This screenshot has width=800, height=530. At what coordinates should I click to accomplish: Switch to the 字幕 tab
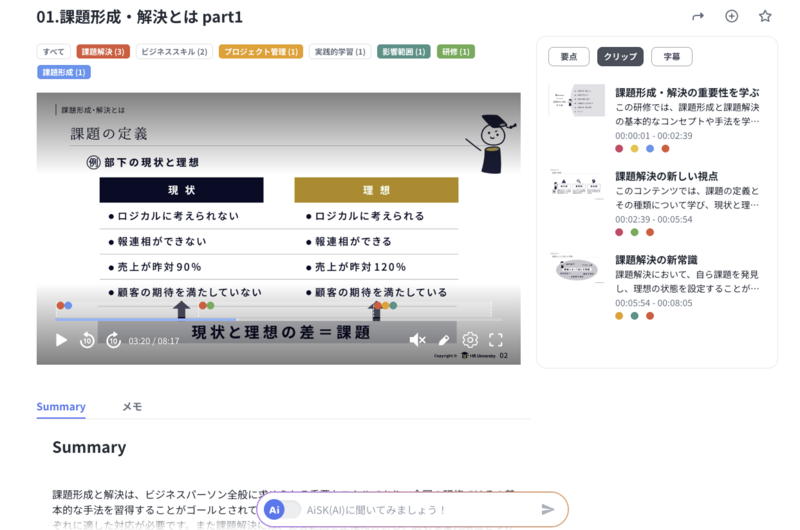pos(671,57)
